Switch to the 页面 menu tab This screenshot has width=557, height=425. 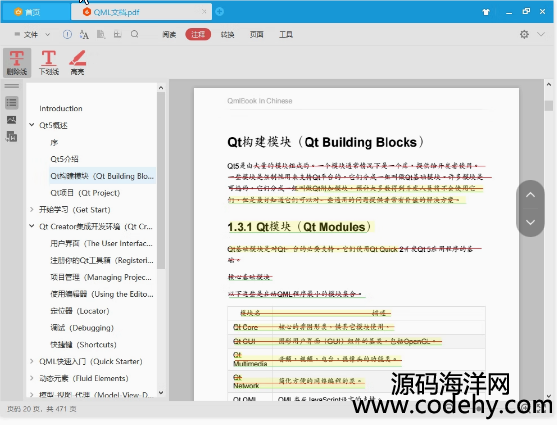tap(256, 34)
